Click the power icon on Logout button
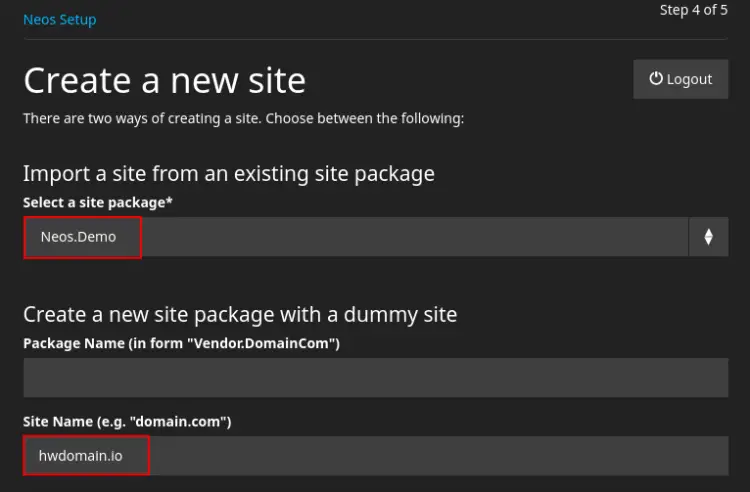This screenshot has height=492, width=750. pos(656,79)
